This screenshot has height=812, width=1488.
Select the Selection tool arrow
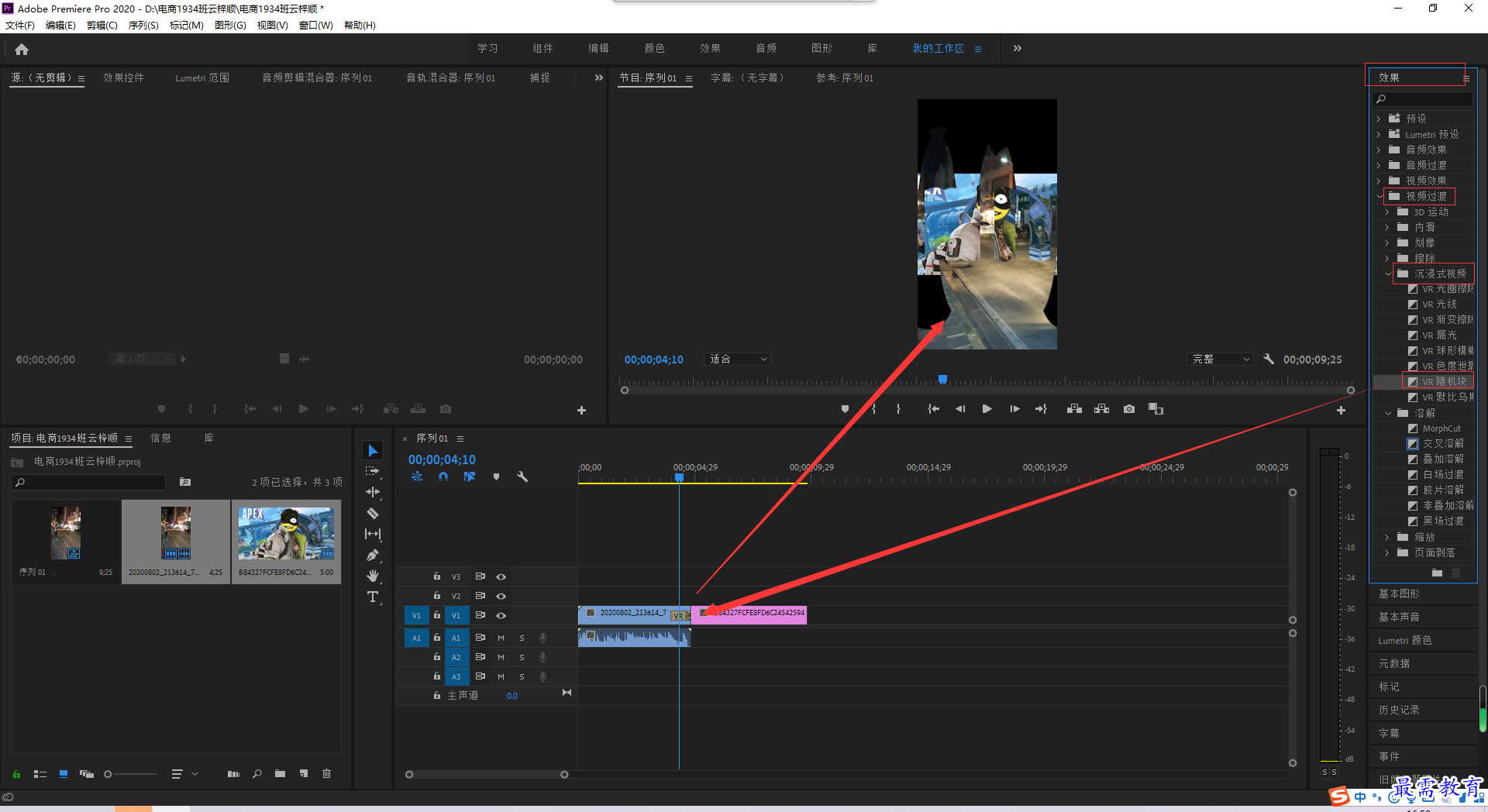pos(373,451)
